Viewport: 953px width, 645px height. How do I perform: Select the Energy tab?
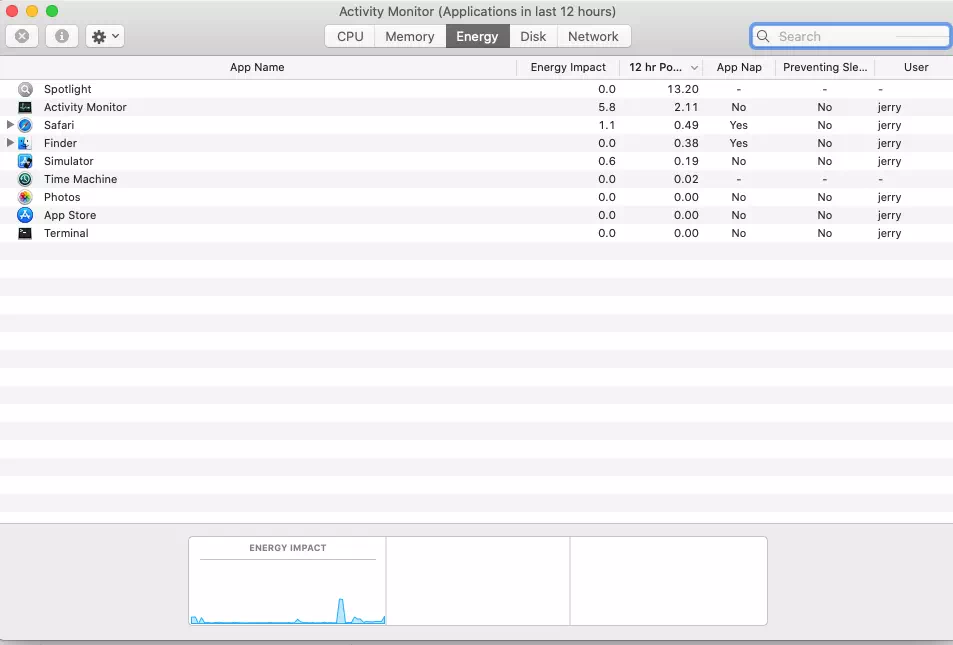478,36
